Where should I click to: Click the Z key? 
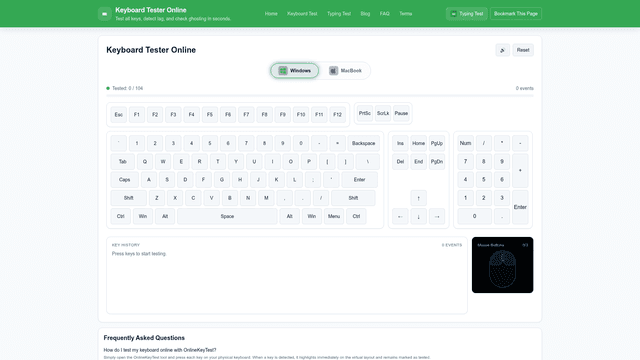pyautogui.click(x=157, y=198)
